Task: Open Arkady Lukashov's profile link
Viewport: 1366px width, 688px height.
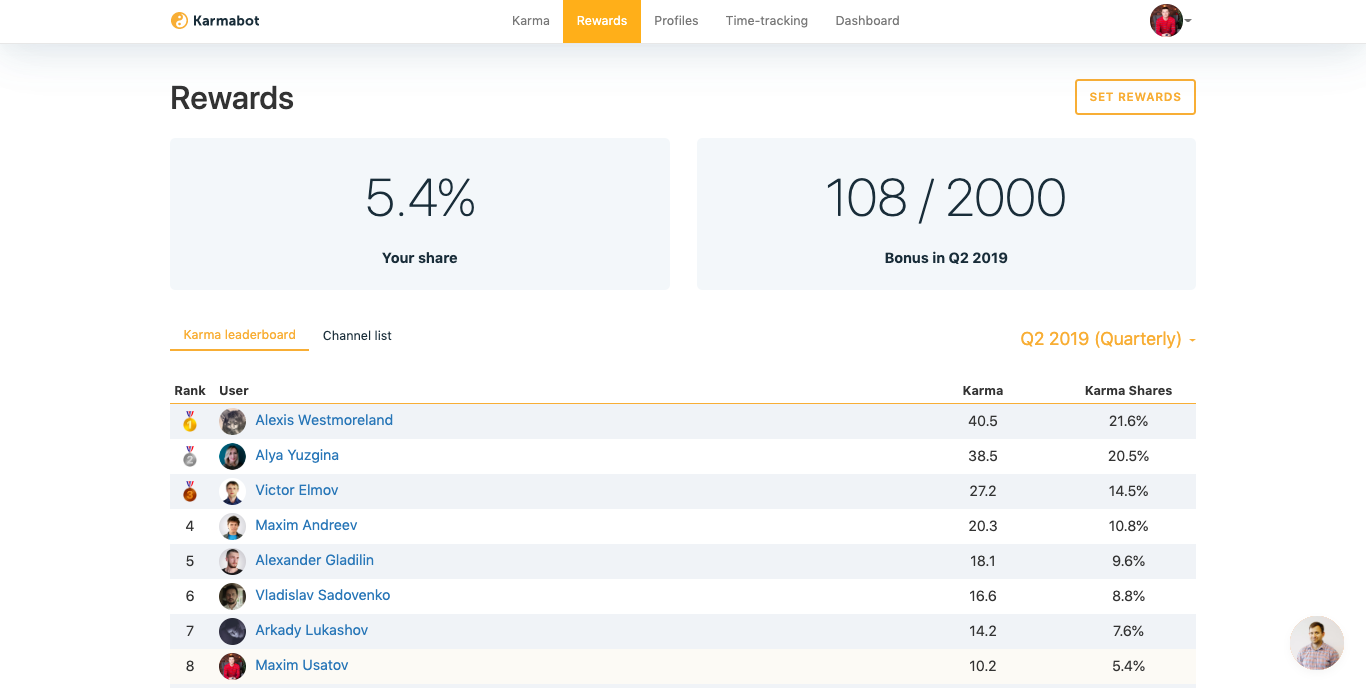Action: (x=312, y=630)
